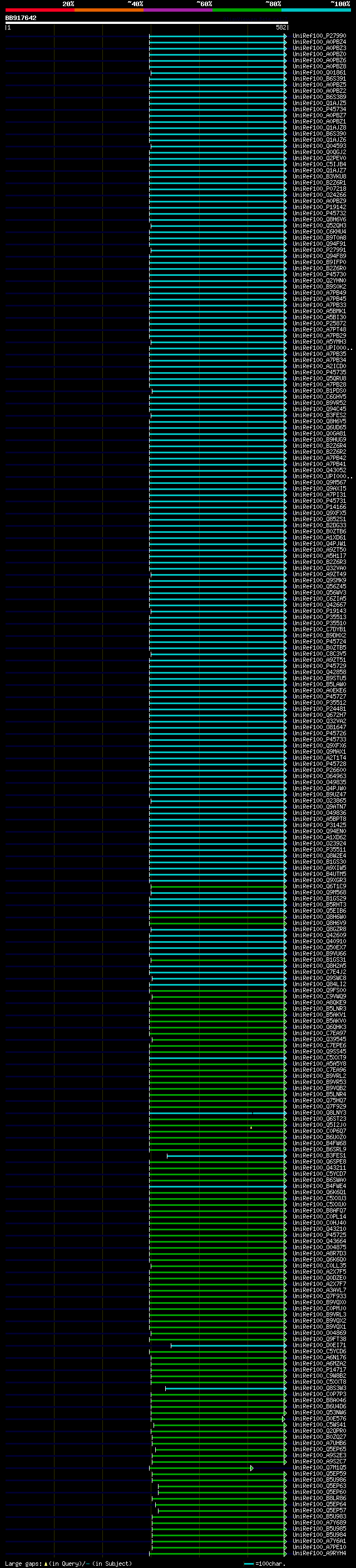Open hit UniRef100_P45734
This screenshot has height=1568, width=356.
tap(319, 109)
